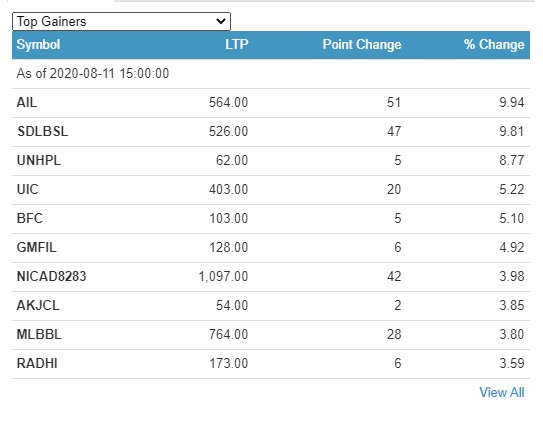Select the UNHPL symbol

click(39, 160)
